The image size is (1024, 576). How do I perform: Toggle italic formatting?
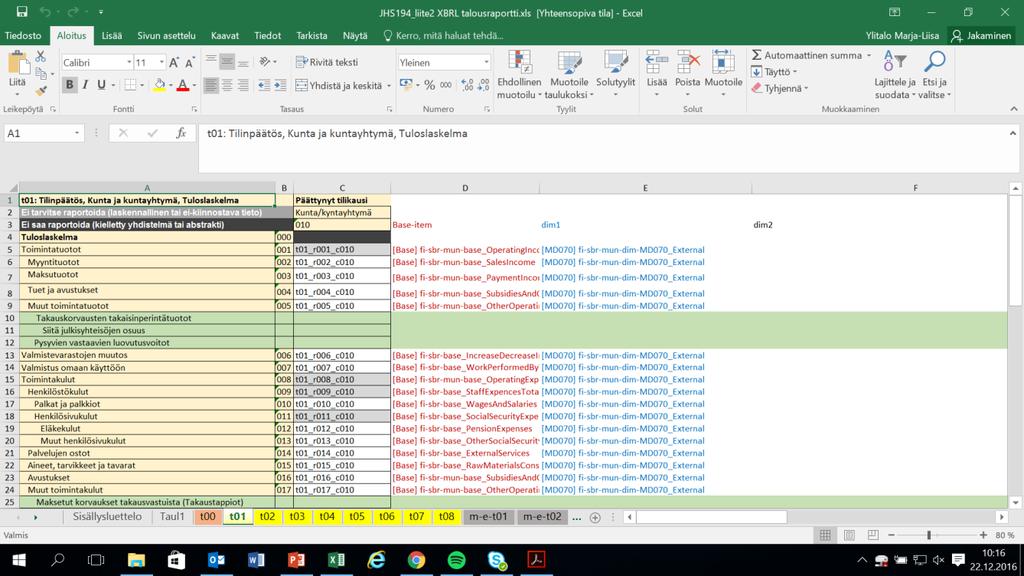(85, 85)
